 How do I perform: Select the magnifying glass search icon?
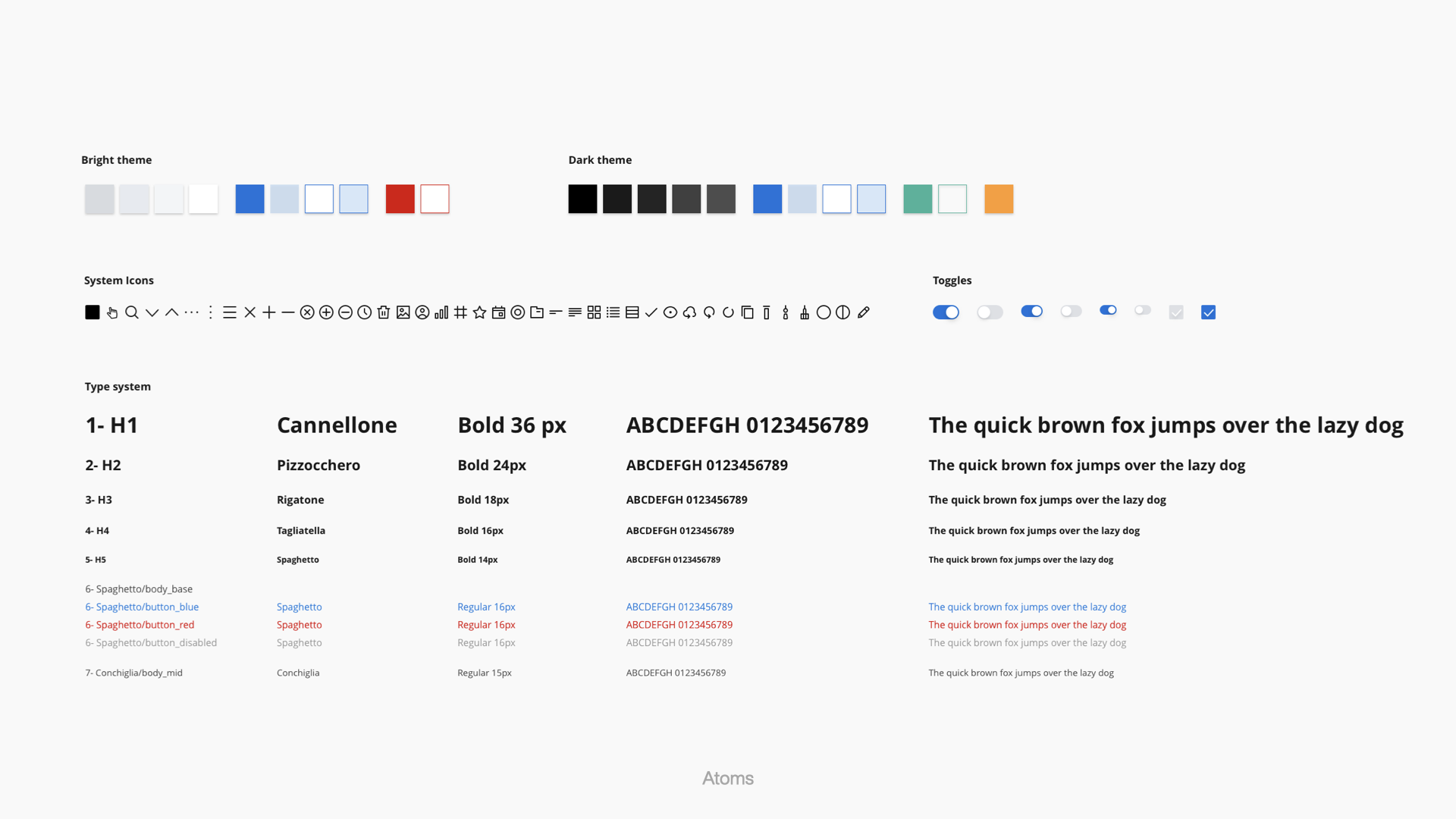133,312
